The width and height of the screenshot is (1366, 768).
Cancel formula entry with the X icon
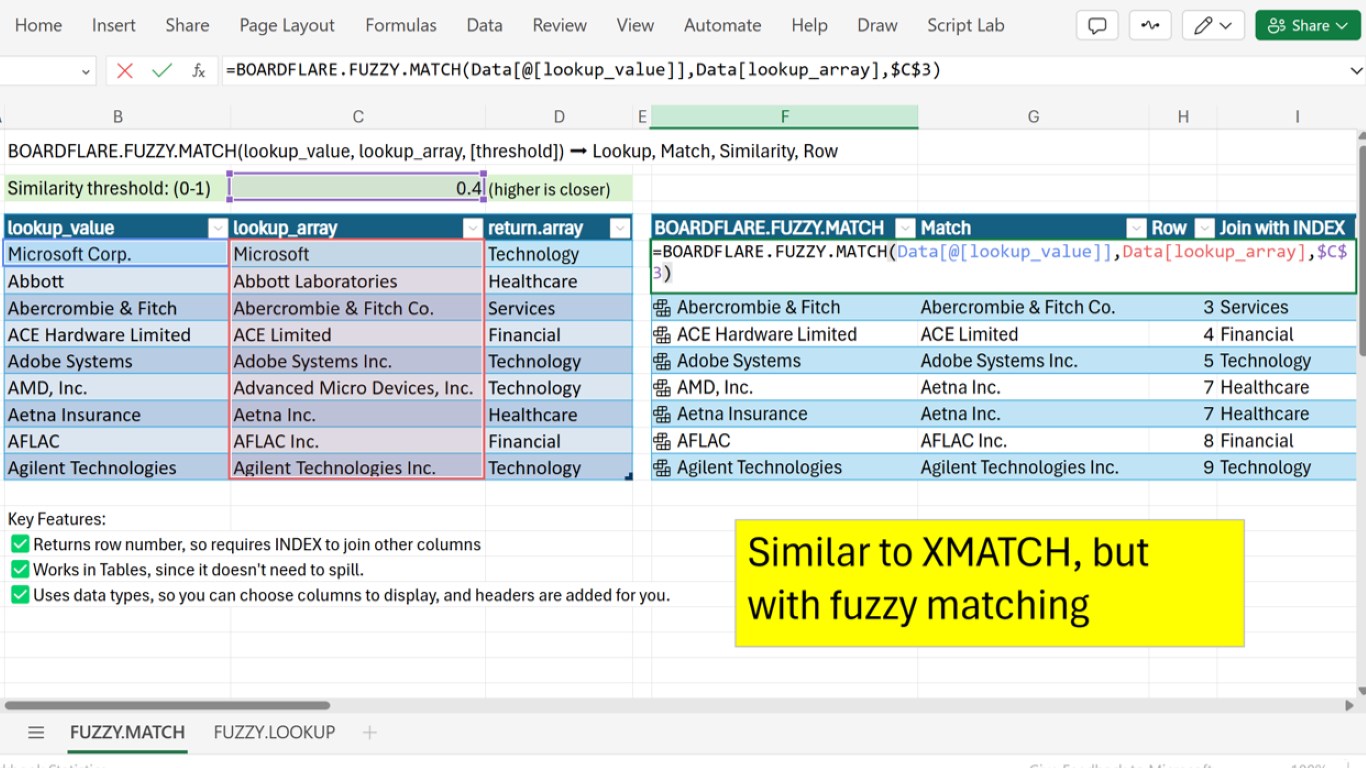pos(125,71)
